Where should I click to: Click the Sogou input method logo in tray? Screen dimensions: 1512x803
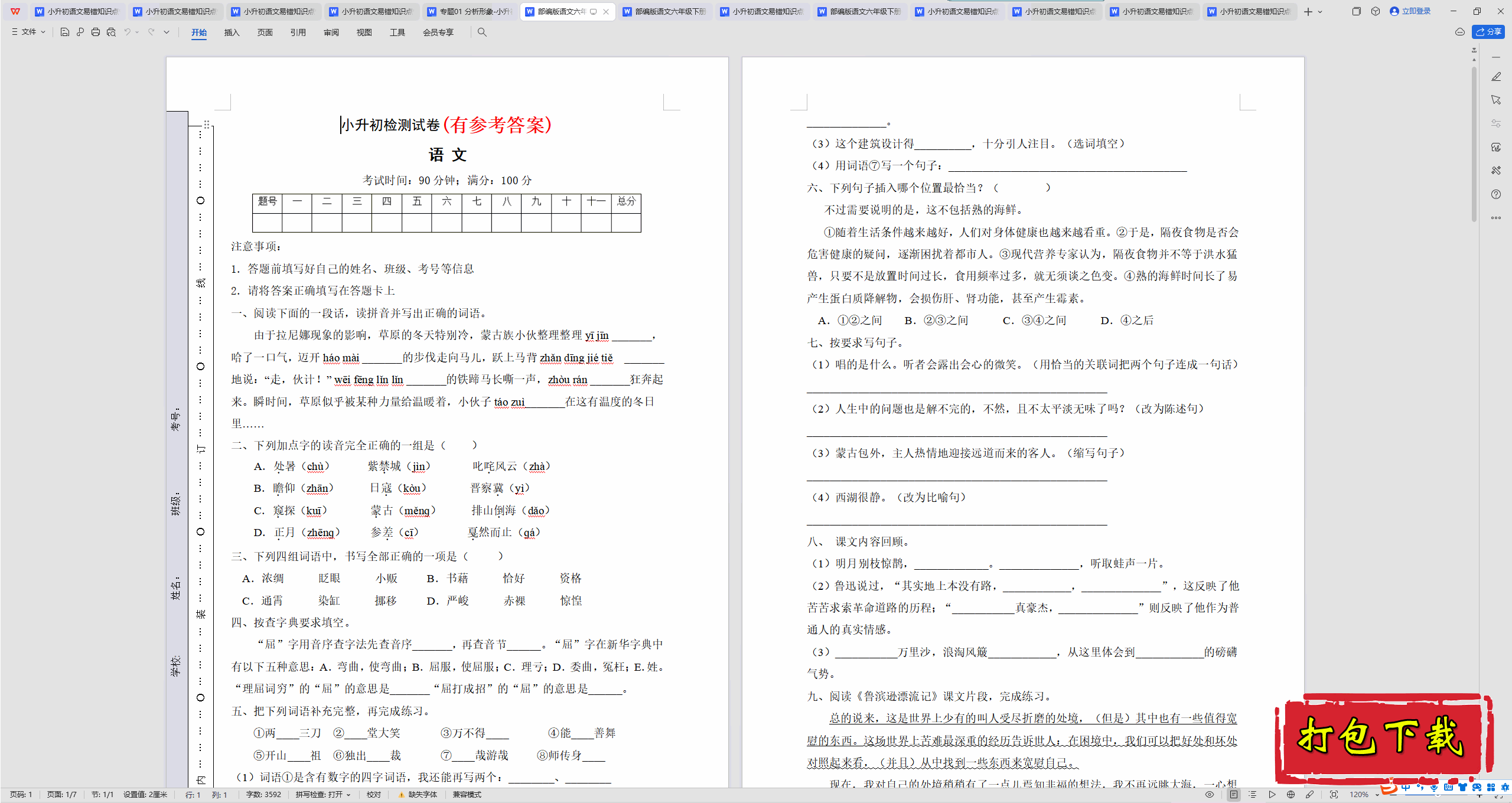(x=1389, y=788)
